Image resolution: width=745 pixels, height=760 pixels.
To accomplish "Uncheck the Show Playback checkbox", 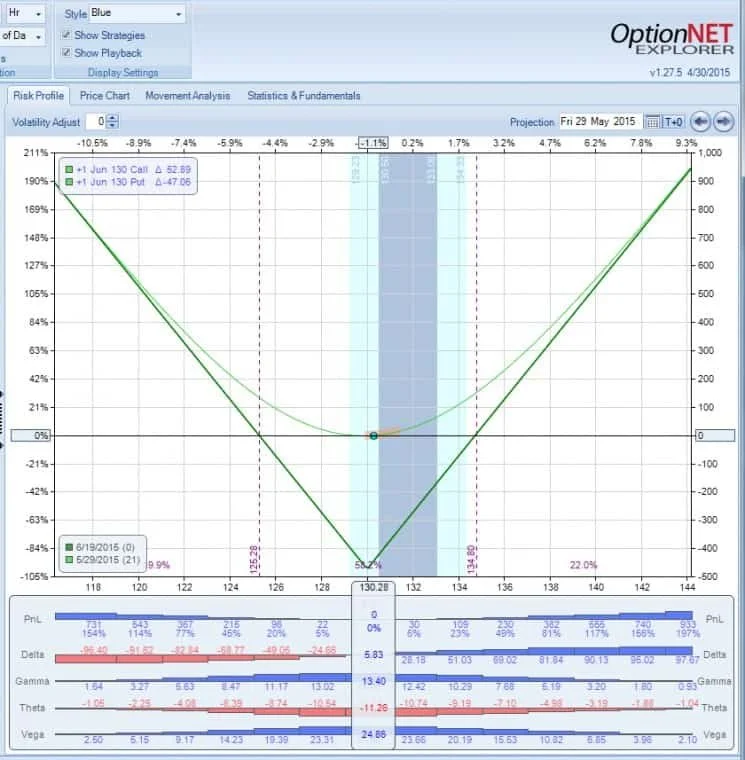I will tap(67, 52).
